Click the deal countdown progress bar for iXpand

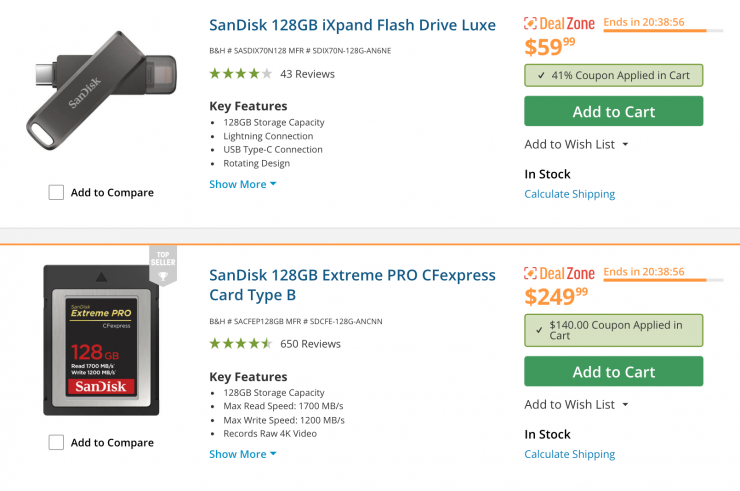point(663,31)
